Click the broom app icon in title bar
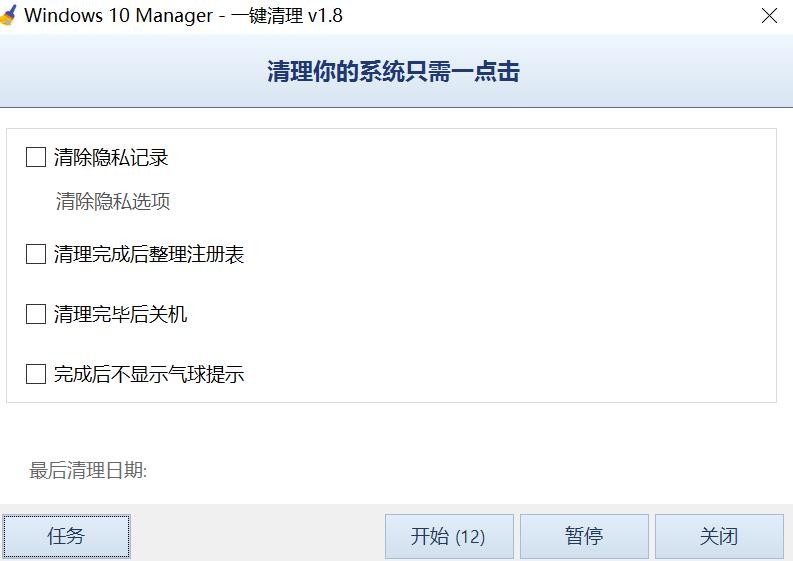Viewport: 793px width, 561px height. point(8,15)
